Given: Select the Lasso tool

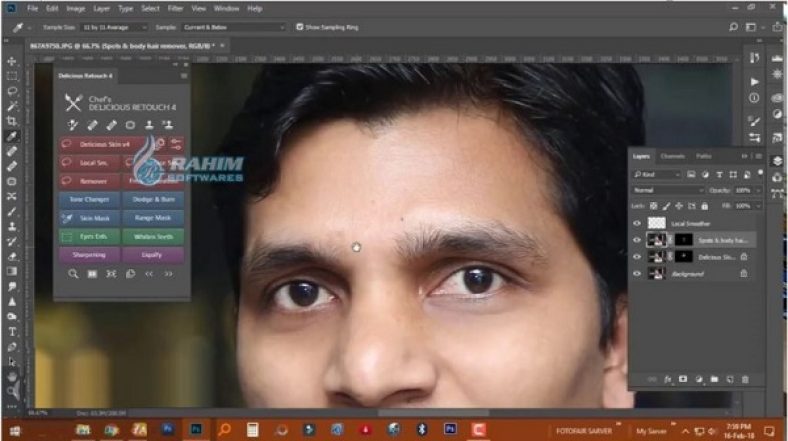Looking at the screenshot, I should (11, 91).
